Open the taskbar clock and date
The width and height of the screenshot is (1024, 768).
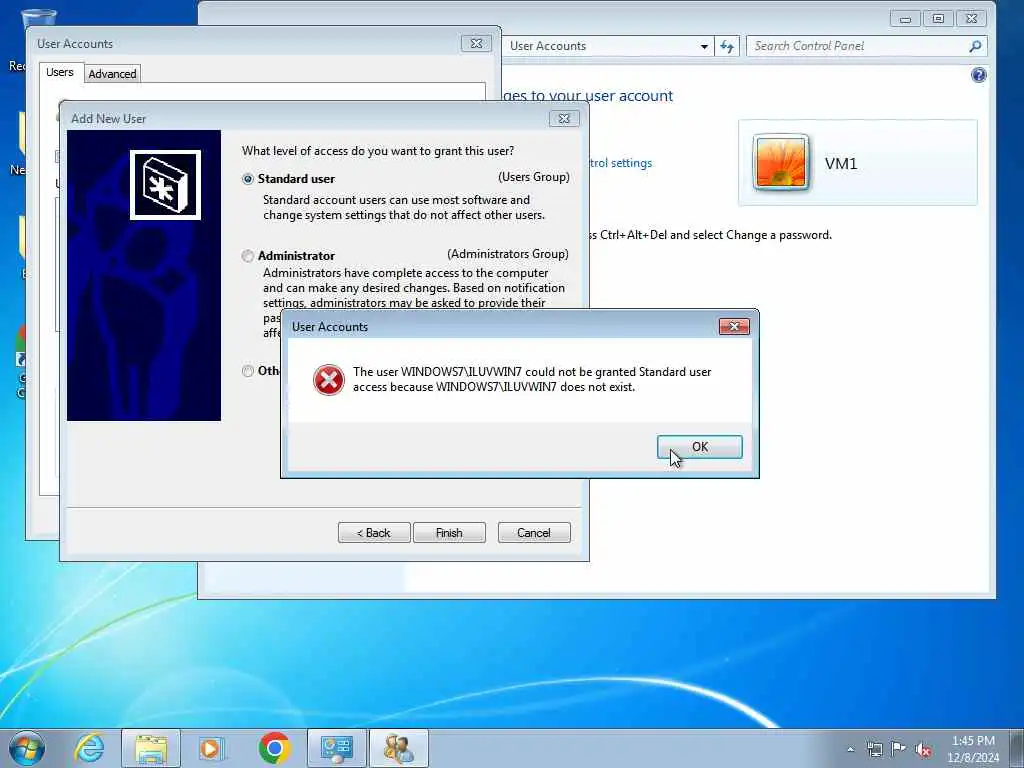(973, 749)
